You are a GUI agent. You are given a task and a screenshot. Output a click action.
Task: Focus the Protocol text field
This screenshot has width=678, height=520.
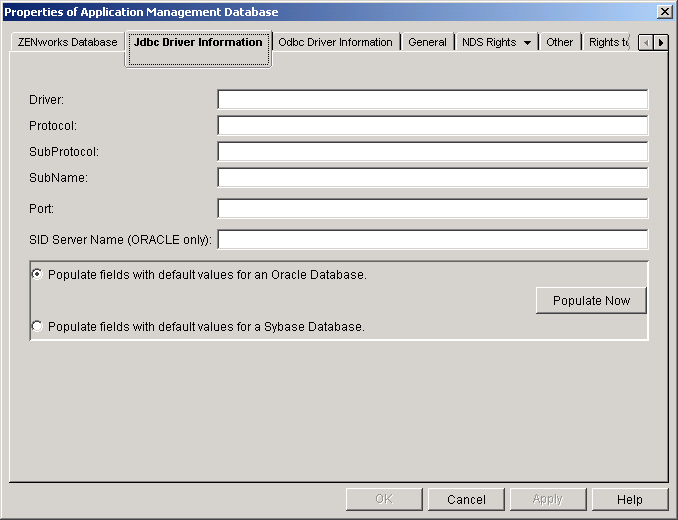[432, 125]
